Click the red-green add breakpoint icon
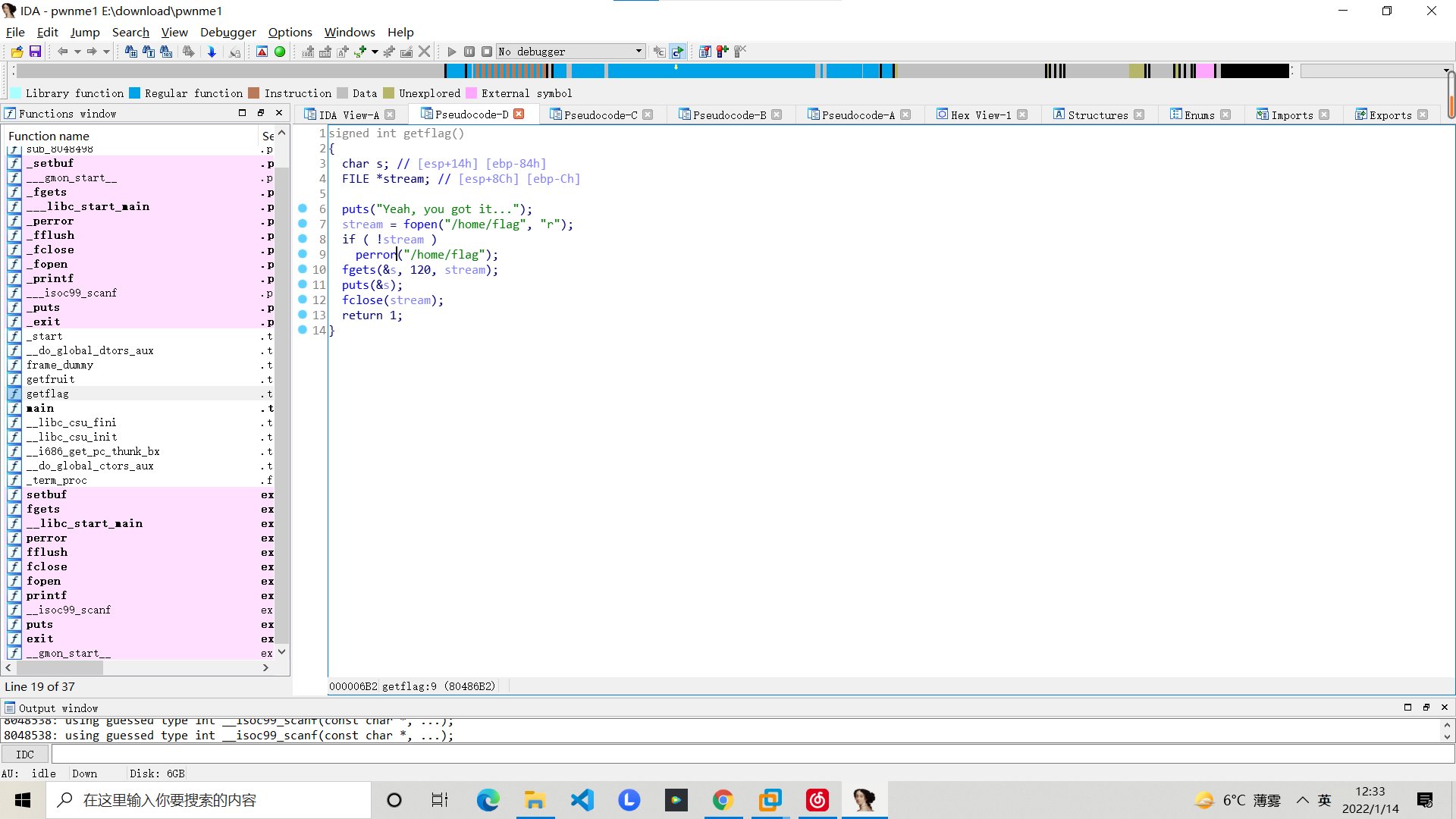 click(723, 52)
